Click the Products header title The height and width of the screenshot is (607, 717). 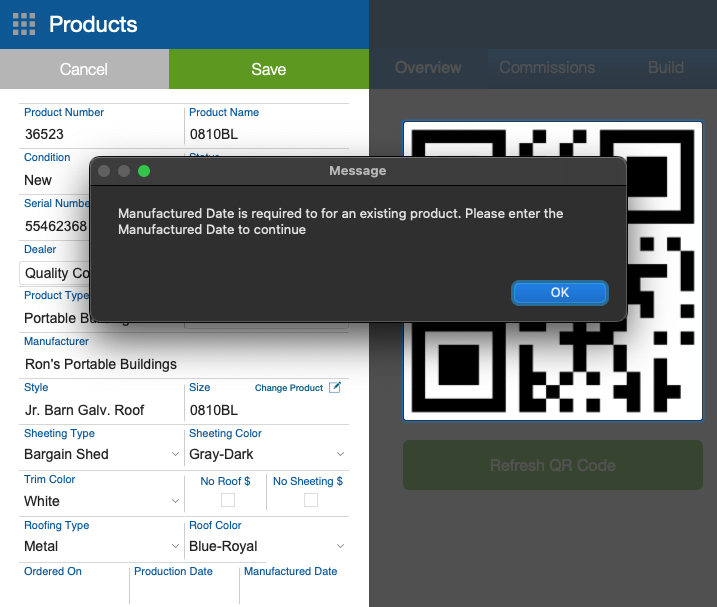point(93,24)
